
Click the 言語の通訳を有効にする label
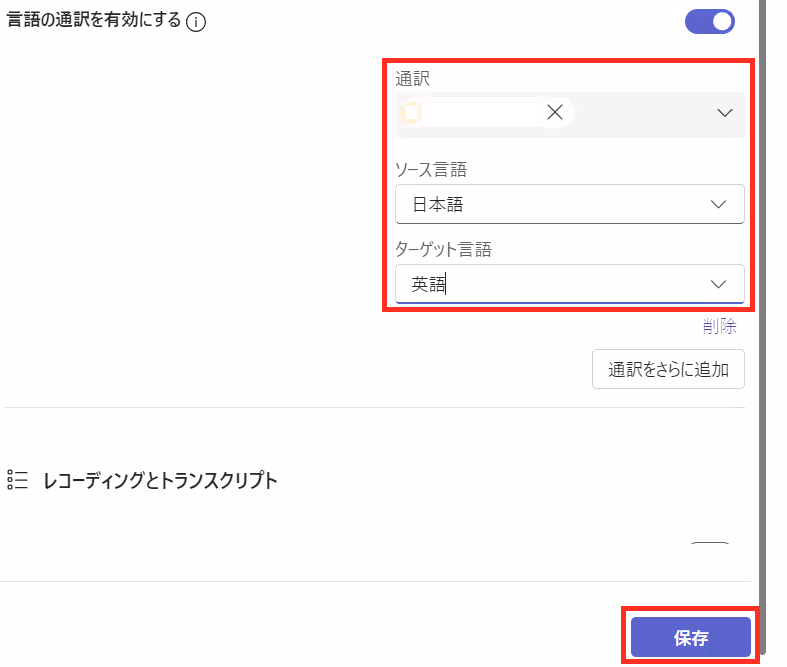[93, 21]
